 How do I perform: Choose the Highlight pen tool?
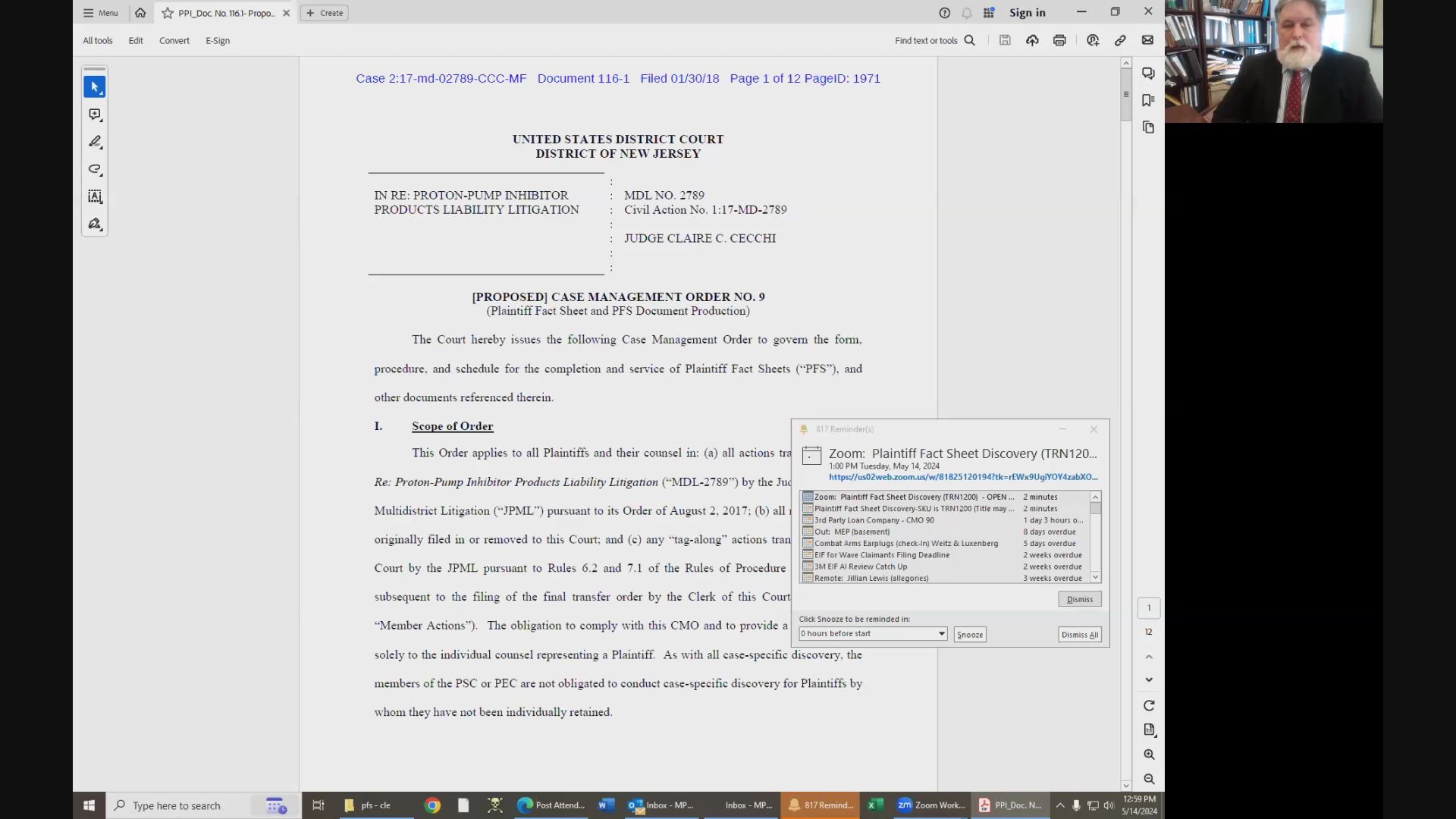[x=95, y=142]
